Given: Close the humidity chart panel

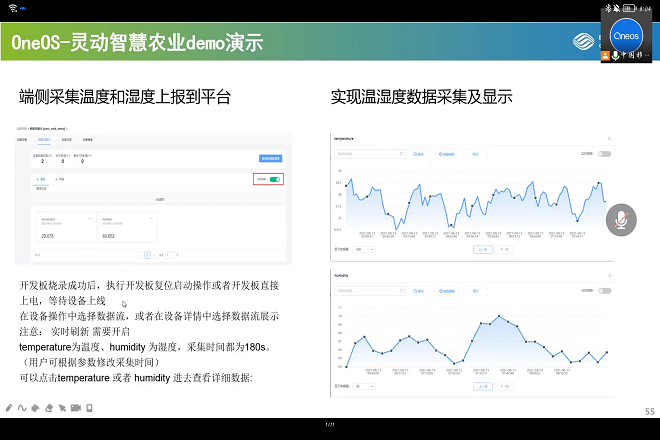Looking at the screenshot, I should click(610, 272).
